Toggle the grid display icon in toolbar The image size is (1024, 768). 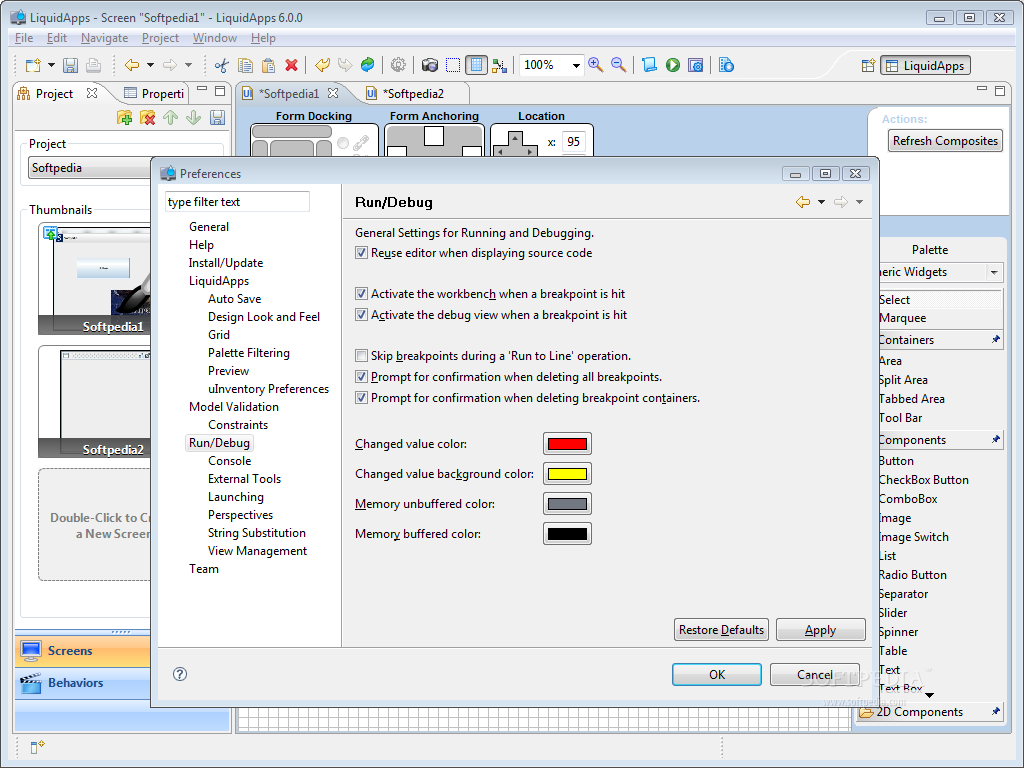(x=476, y=65)
